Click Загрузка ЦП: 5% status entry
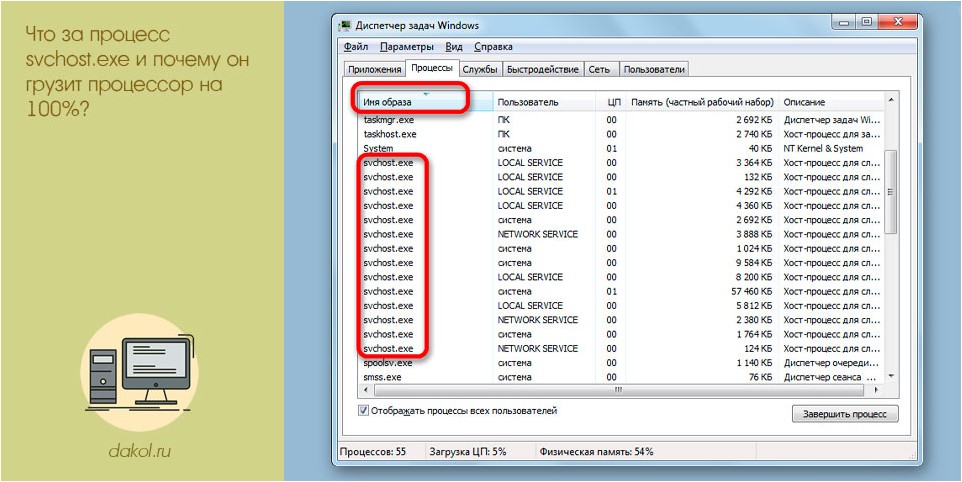The image size is (962, 482). (468, 452)
